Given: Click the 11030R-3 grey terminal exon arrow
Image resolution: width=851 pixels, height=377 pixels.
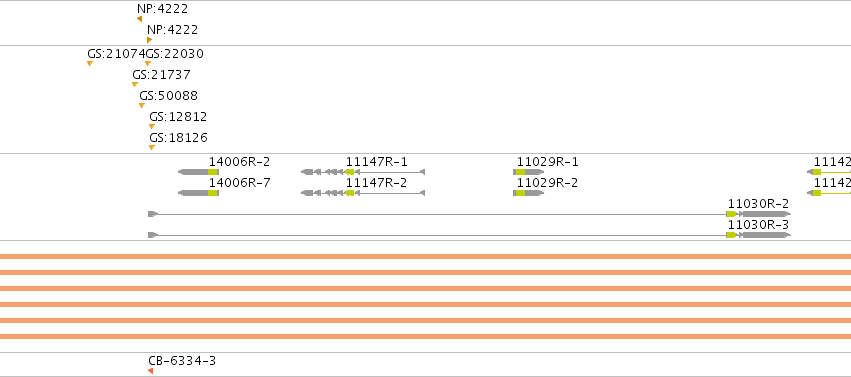Looking at the screenshot, I should (x=766, y=235).
